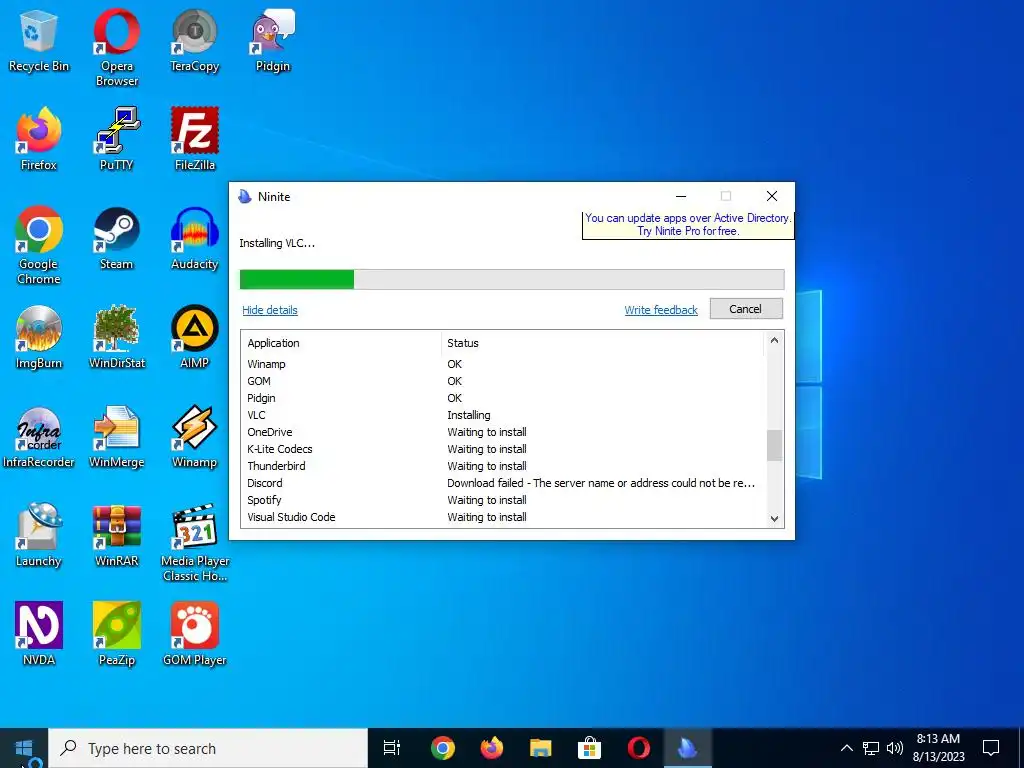This screenshot has width=1024, height=768.
Task: Select the Spotify row in the list
Action: 503,500
